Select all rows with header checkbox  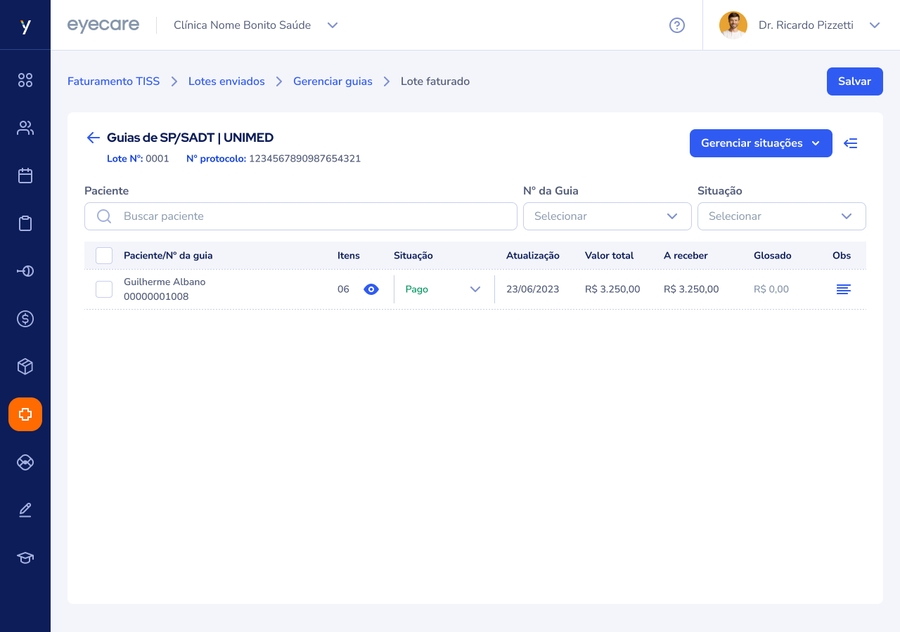tap(104, 256)
